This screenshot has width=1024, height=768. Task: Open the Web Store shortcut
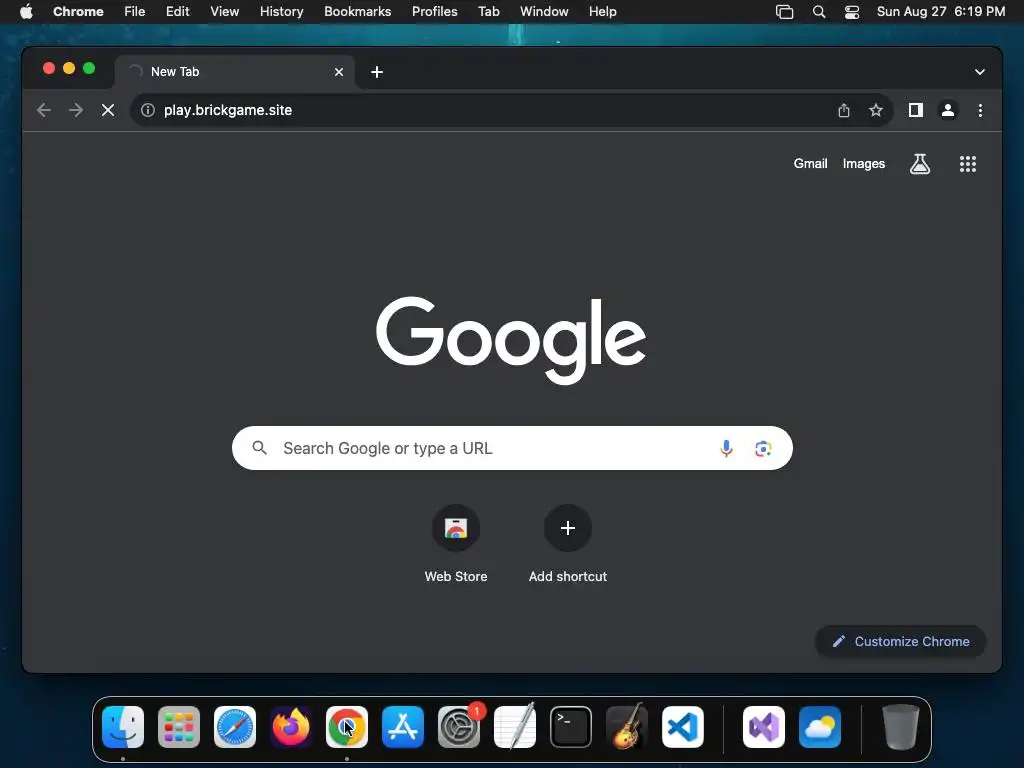point(456,545)
